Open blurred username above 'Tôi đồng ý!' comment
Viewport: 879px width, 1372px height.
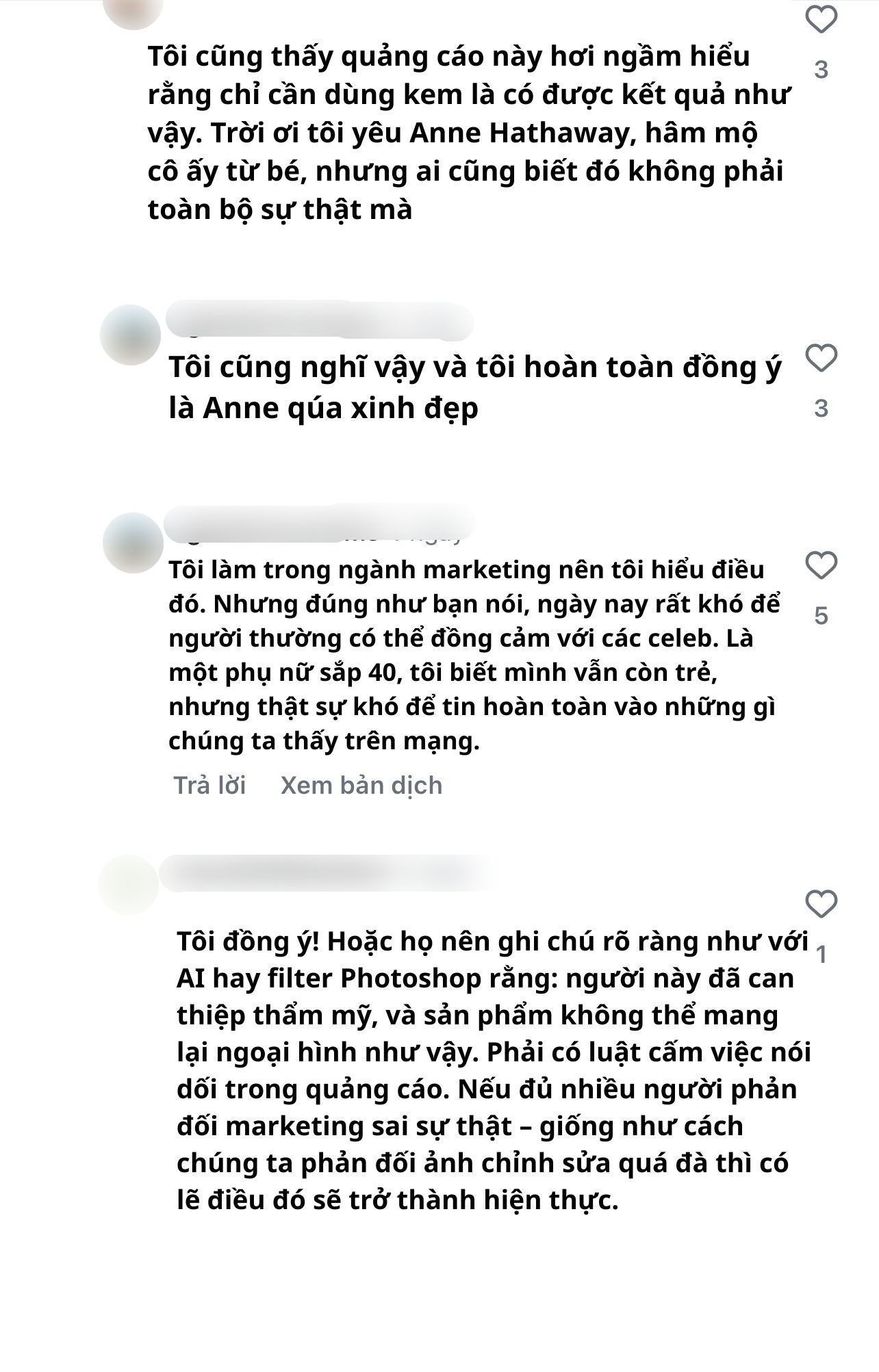[x=325, y=872]
